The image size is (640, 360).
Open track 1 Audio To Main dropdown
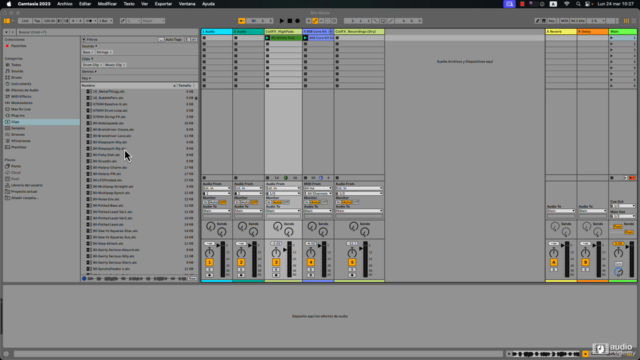[217, 211]
